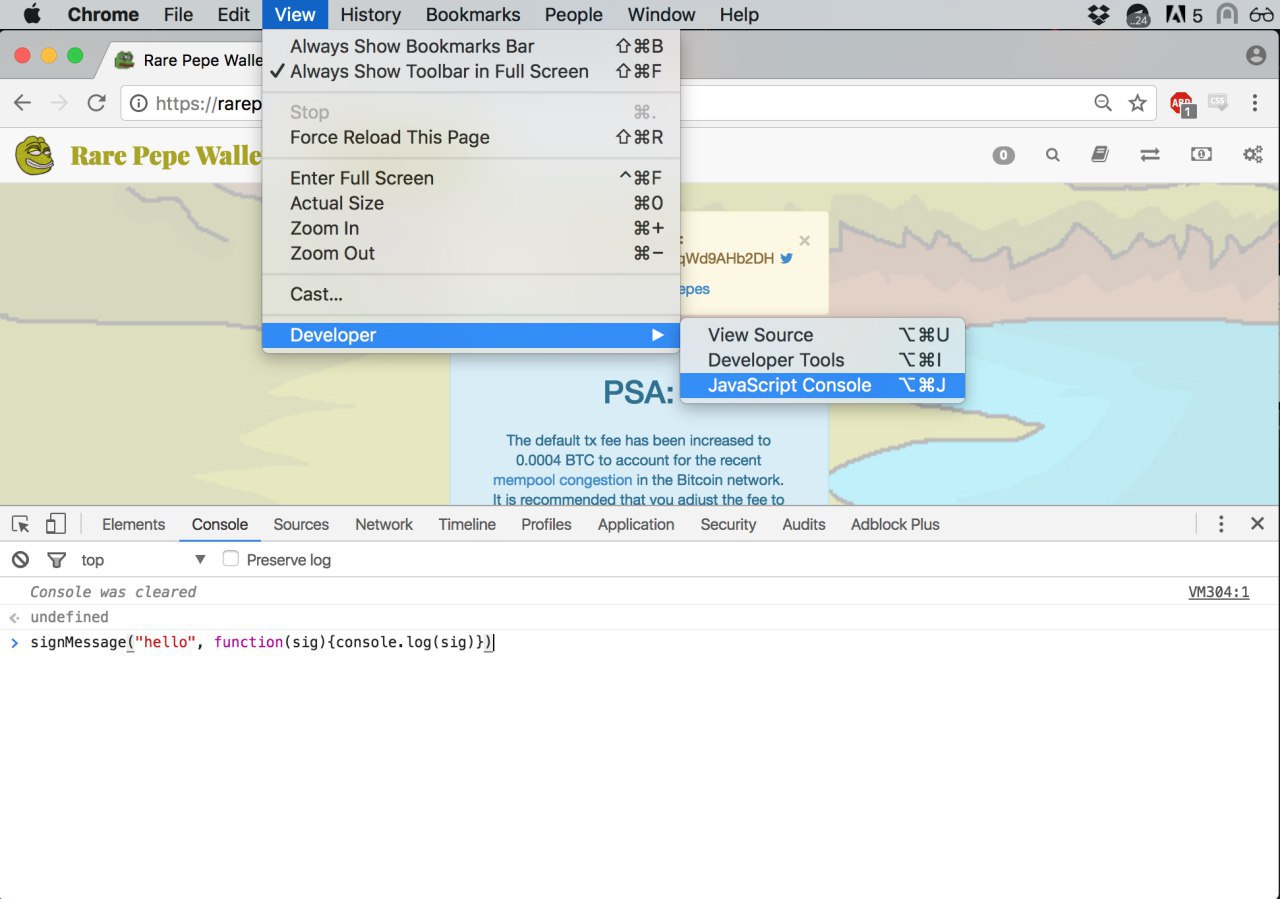
Task: Open the Bookmarks menu
Action: (x=473, y=15)
